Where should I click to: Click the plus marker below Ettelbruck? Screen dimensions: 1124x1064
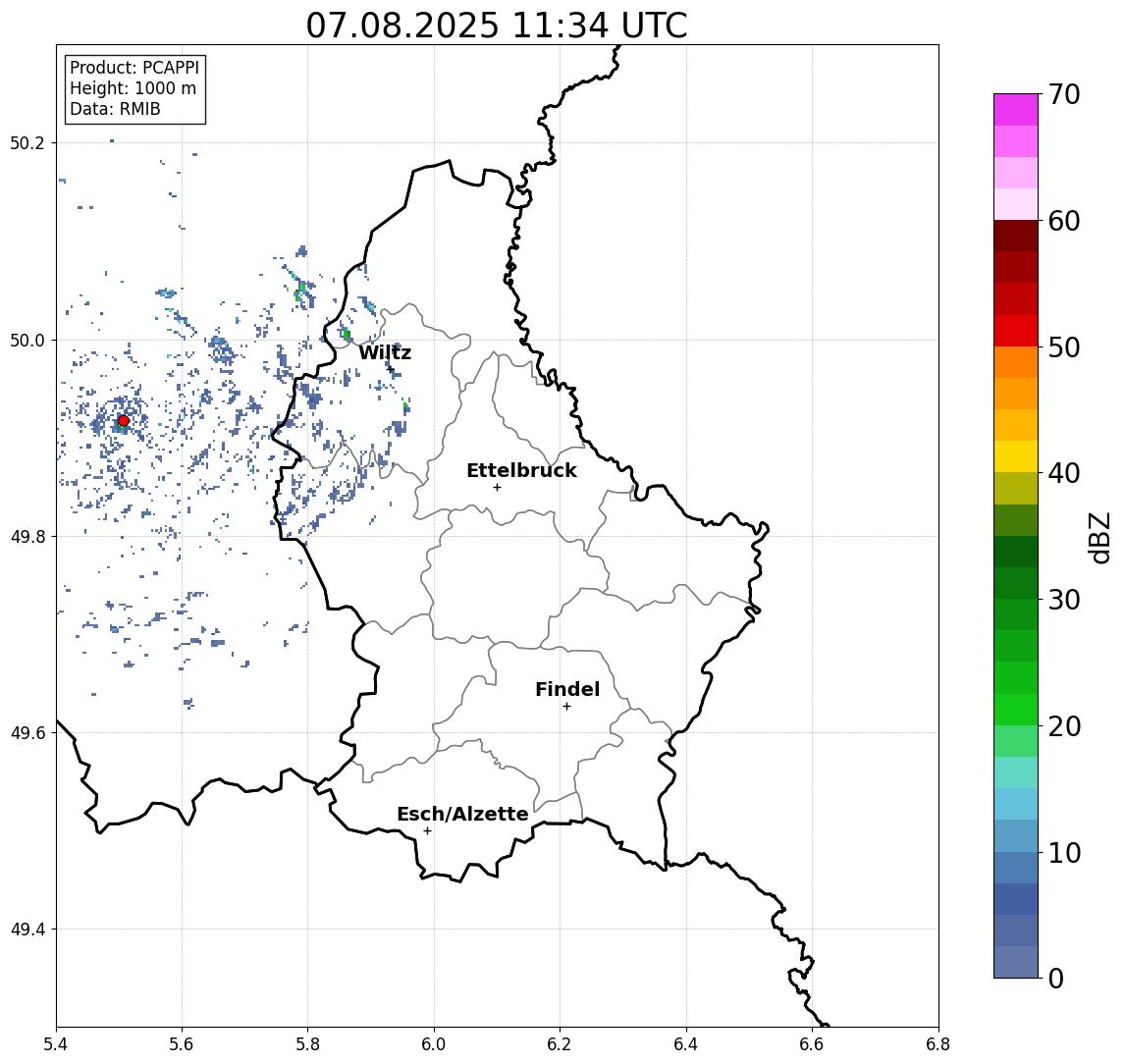[497, 488]
